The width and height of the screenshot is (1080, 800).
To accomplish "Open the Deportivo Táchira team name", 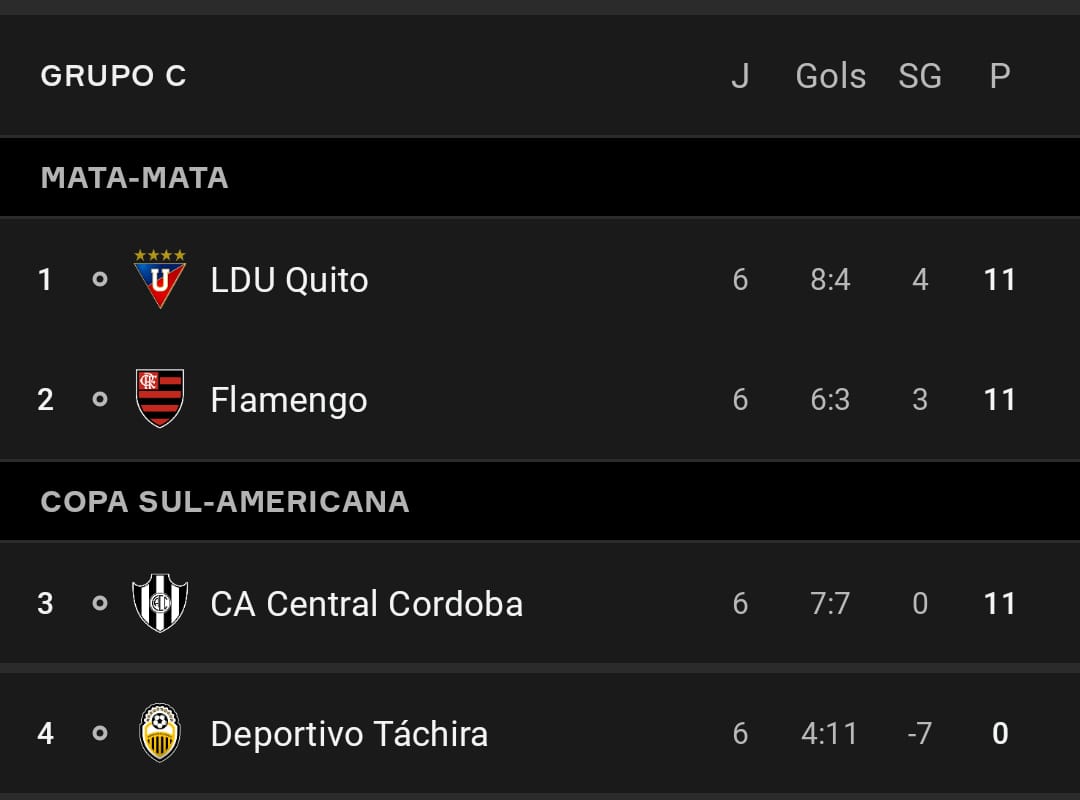I will coord(349,733).
